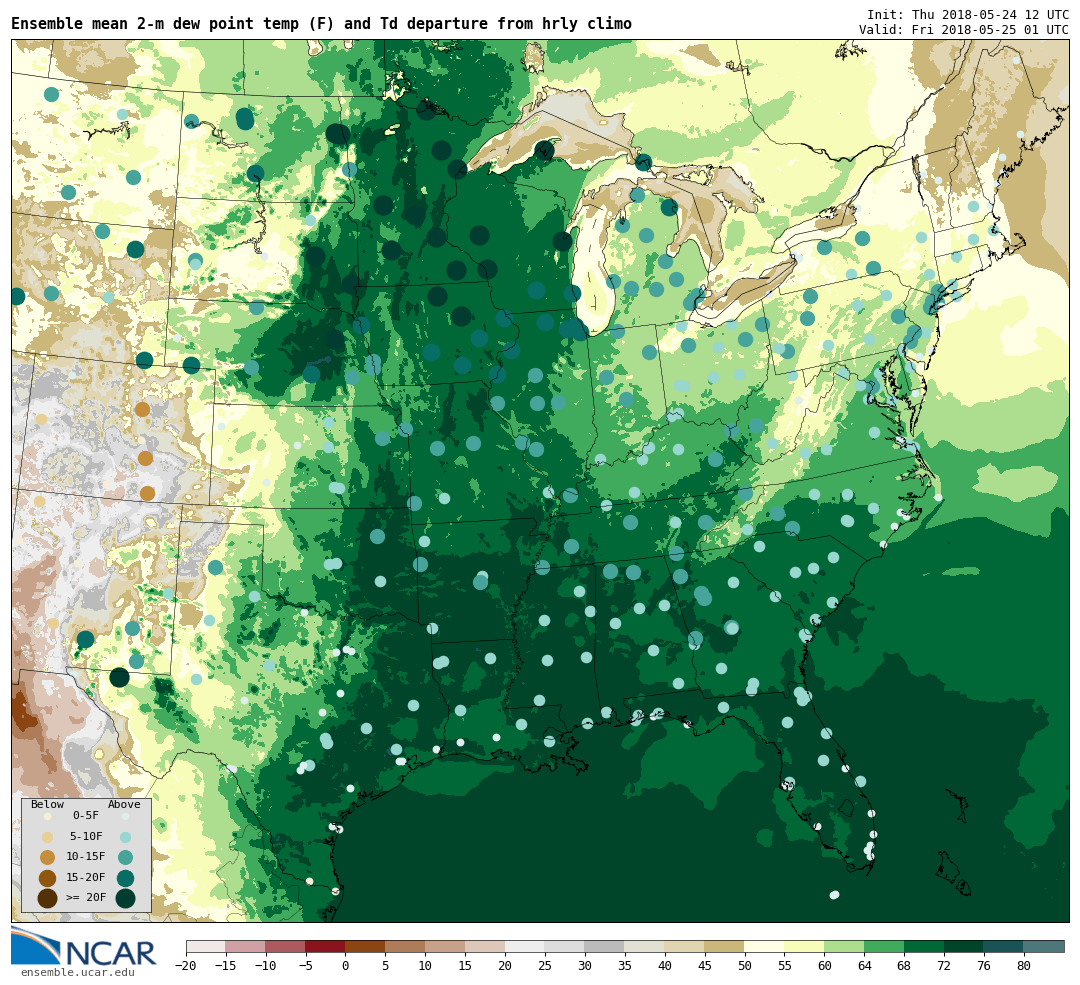The width and height of the screenshot is (1080, 985).
Task: Pick the light green colorbar swatch between 60 and 64
Action: click(844, 946)
